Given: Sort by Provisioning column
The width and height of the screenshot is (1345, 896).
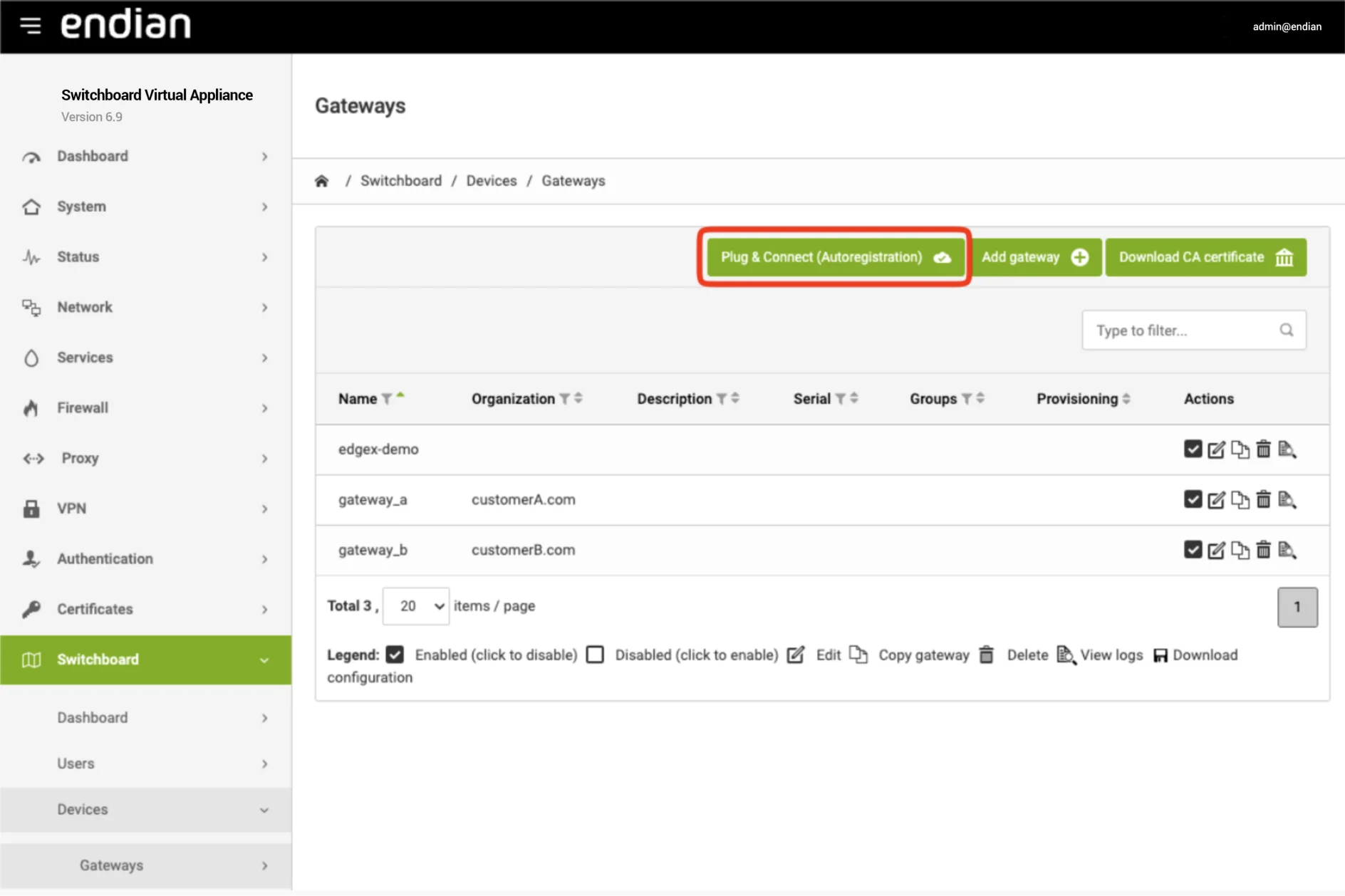Looking at the screenshot, I should point(1126,399).
